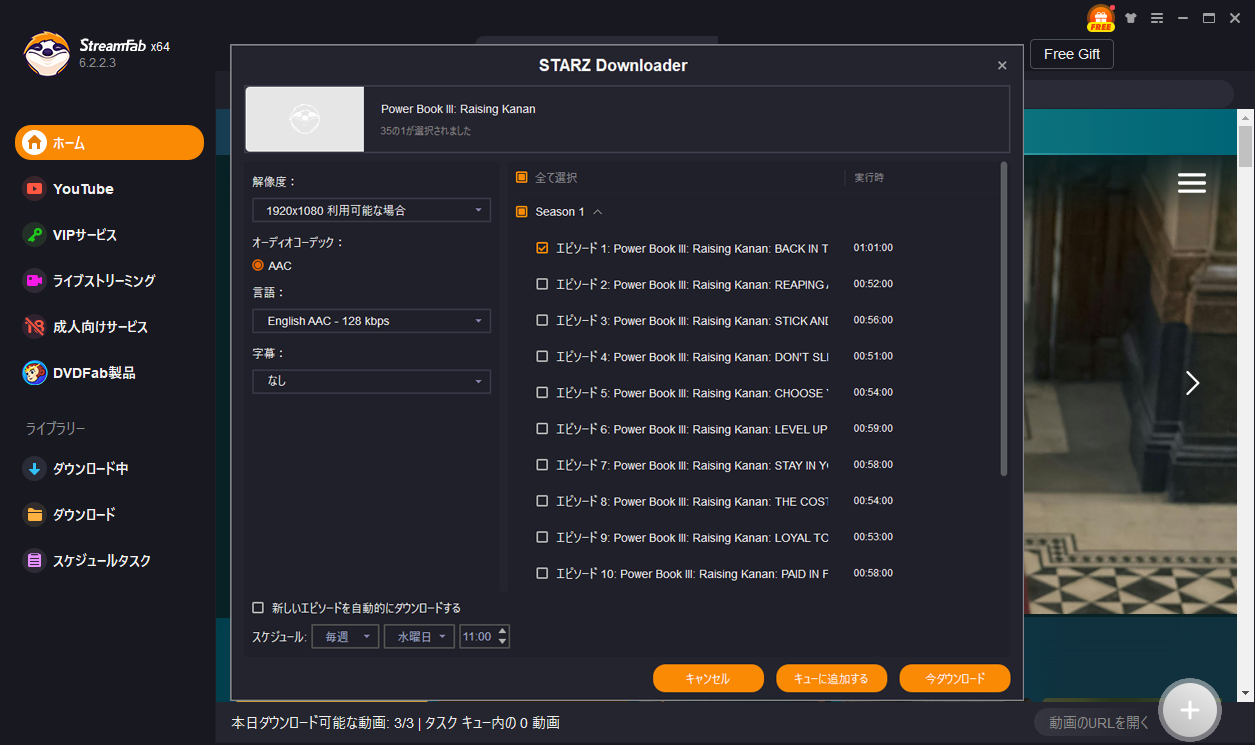Image resolution: width=1255 pixels, height=745 pixels.
Task: Open the hamburger menu in title bar
Action: tap(1157, 18)
